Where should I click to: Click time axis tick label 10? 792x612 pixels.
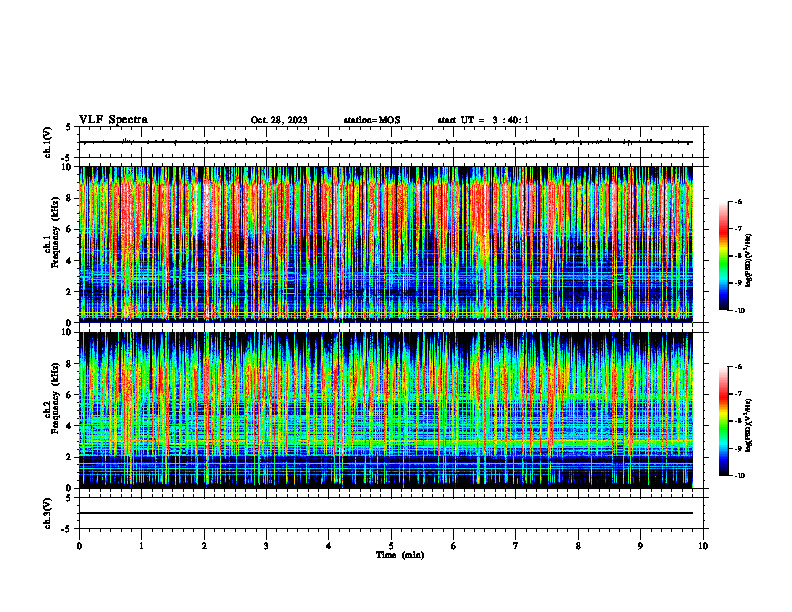click(x=703, y=546)
